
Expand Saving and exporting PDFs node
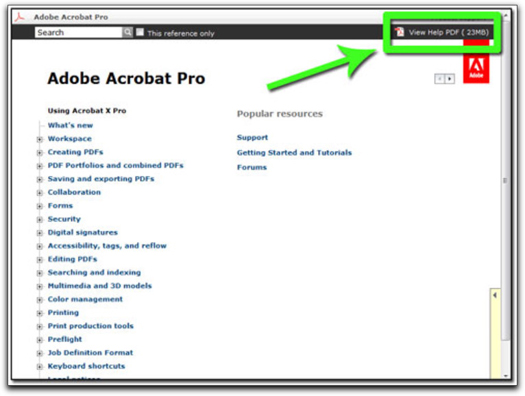[x=40, y=179]
